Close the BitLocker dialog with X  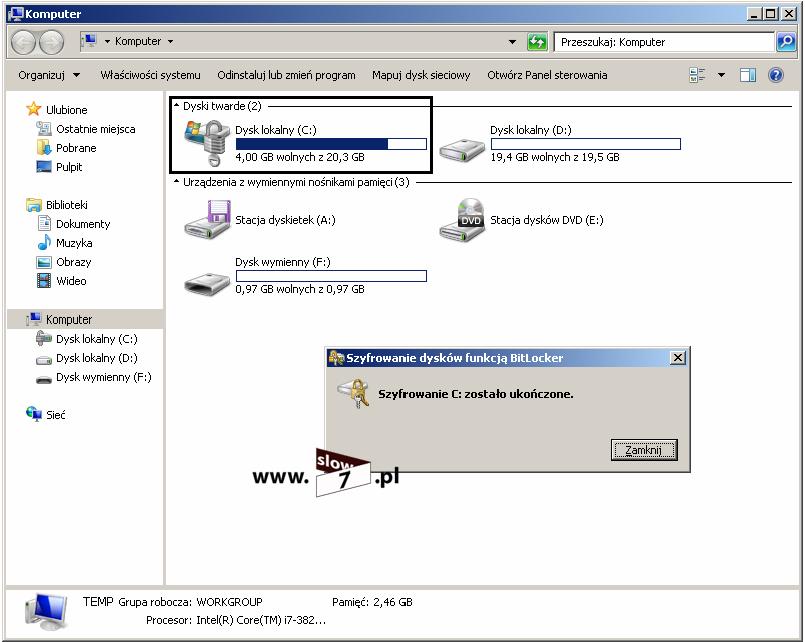coord(678,358)
